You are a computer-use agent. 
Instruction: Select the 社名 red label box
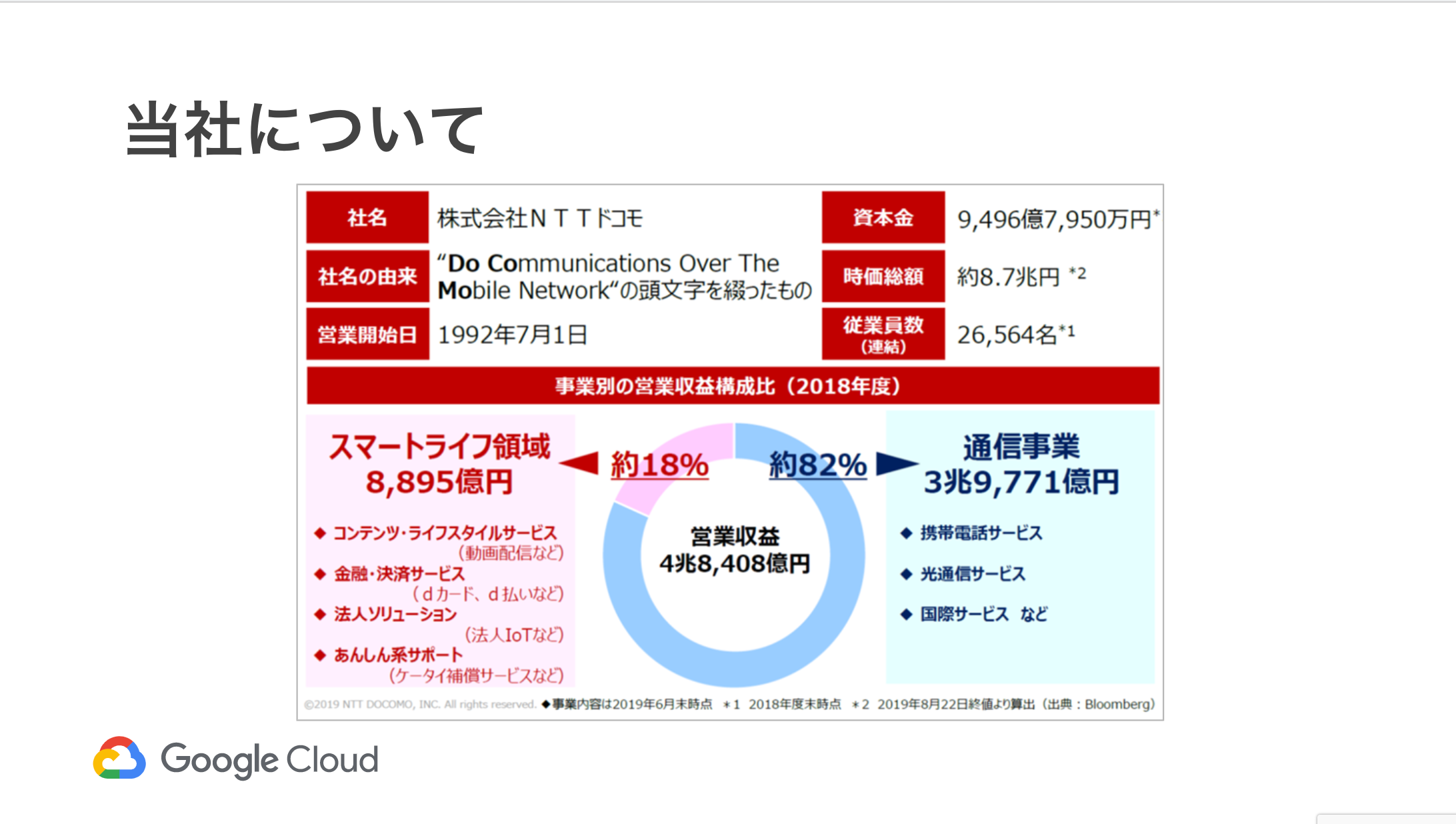(x=367, y=217)
